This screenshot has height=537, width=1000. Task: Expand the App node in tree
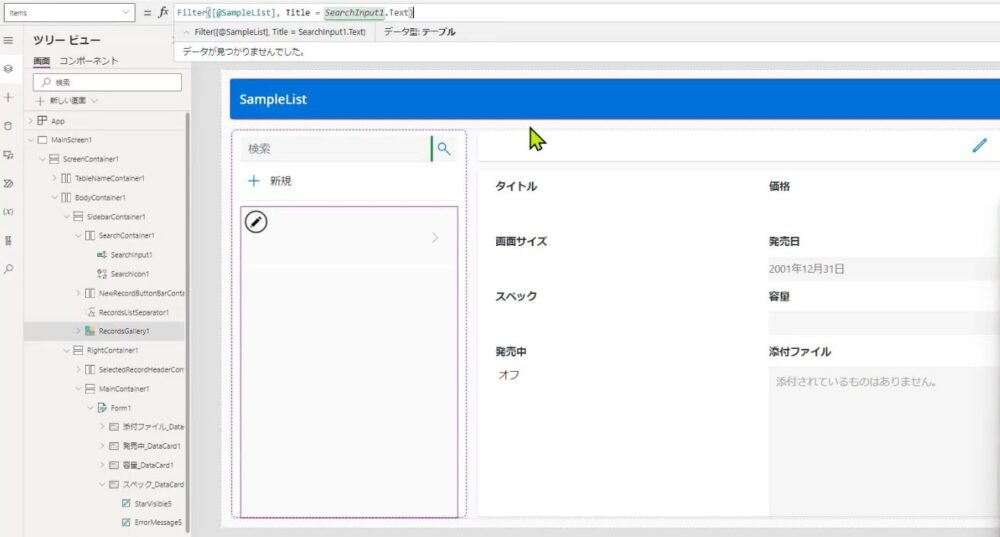(30, 121)
